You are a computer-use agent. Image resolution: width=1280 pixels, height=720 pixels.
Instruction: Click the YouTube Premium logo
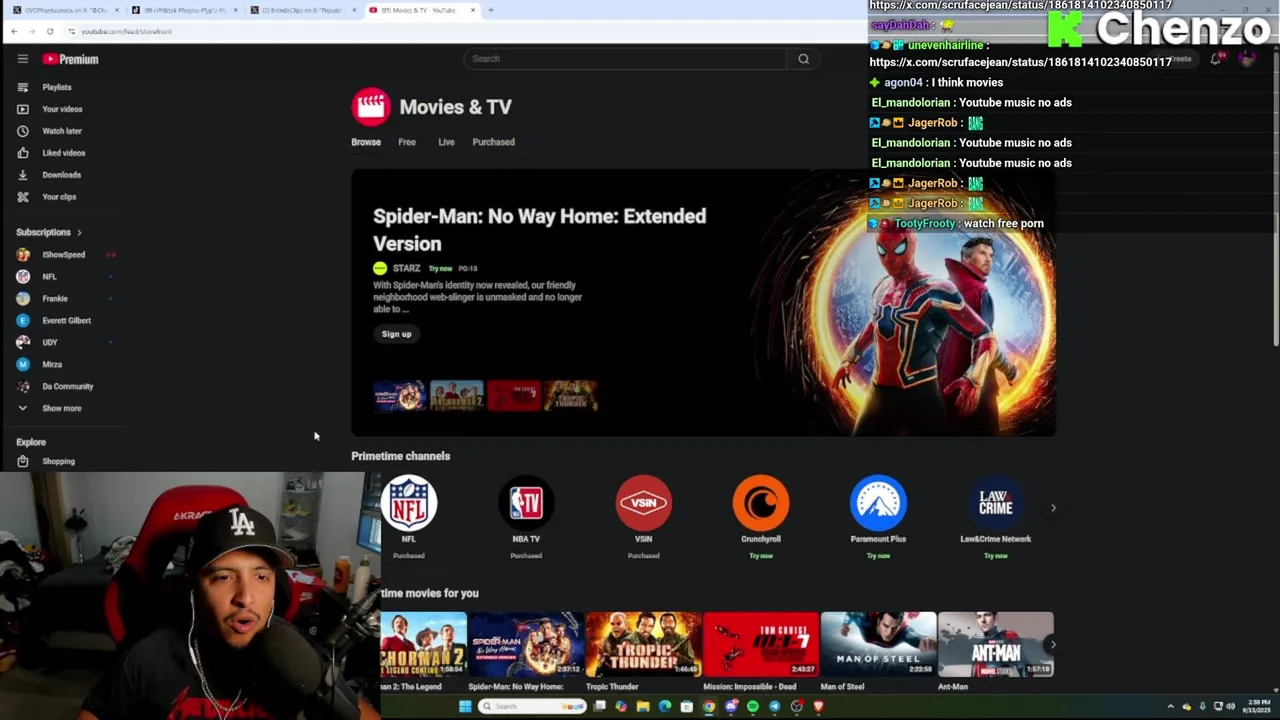tap(70, 59)
